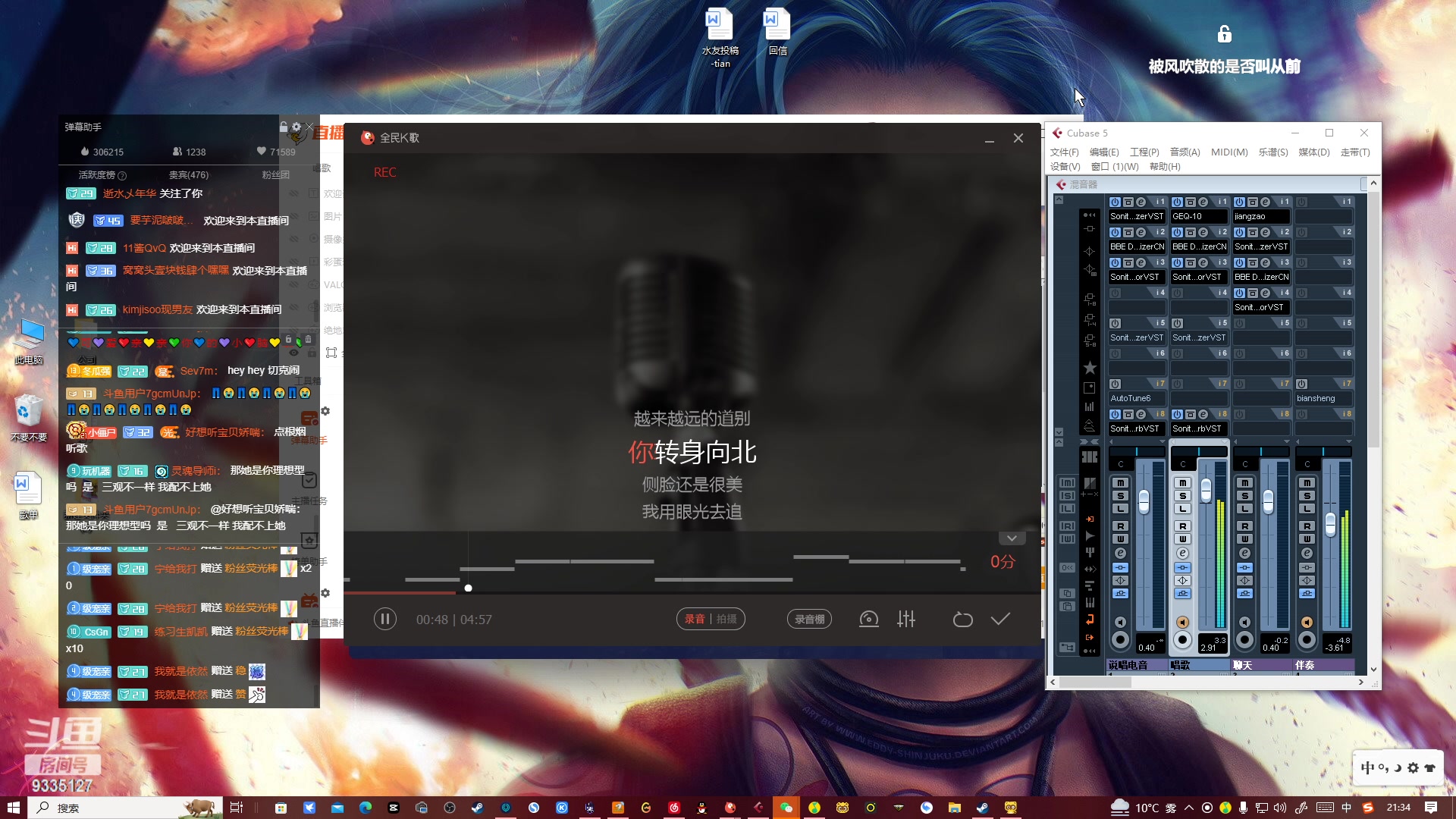The image size is (1456, 819).
Task: Click the Windows Start button
Action: (x=14, y=808)
